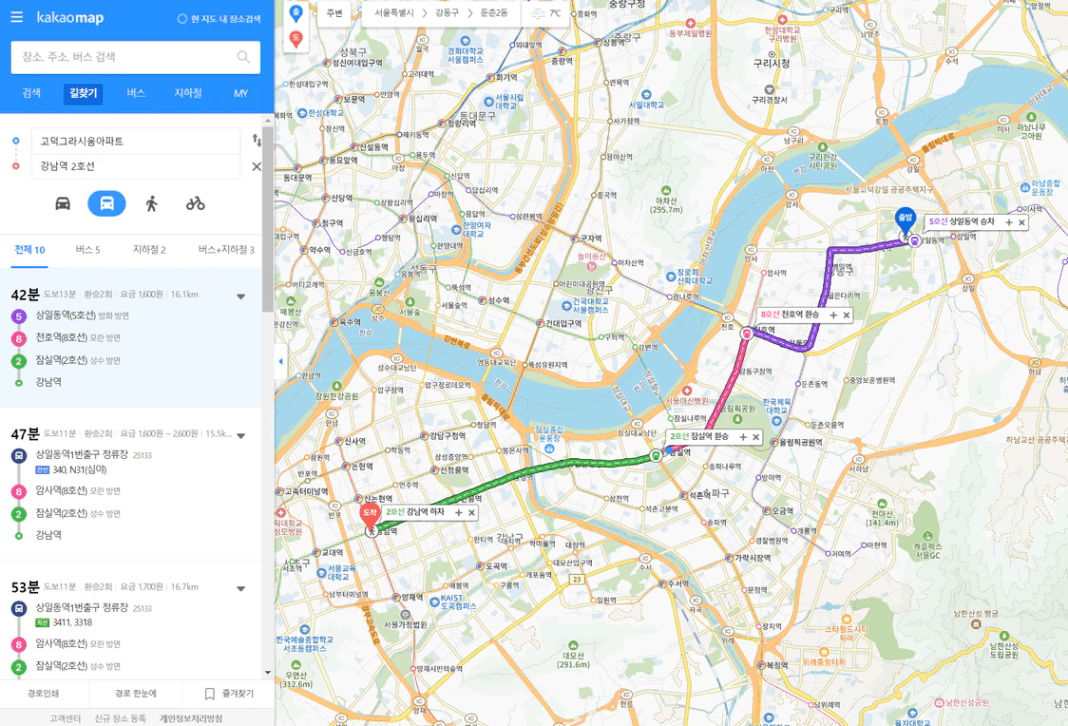Click the 경로 한눈에 button
The height and width of the screenshot is (726, 1068).
coord(136,693)
